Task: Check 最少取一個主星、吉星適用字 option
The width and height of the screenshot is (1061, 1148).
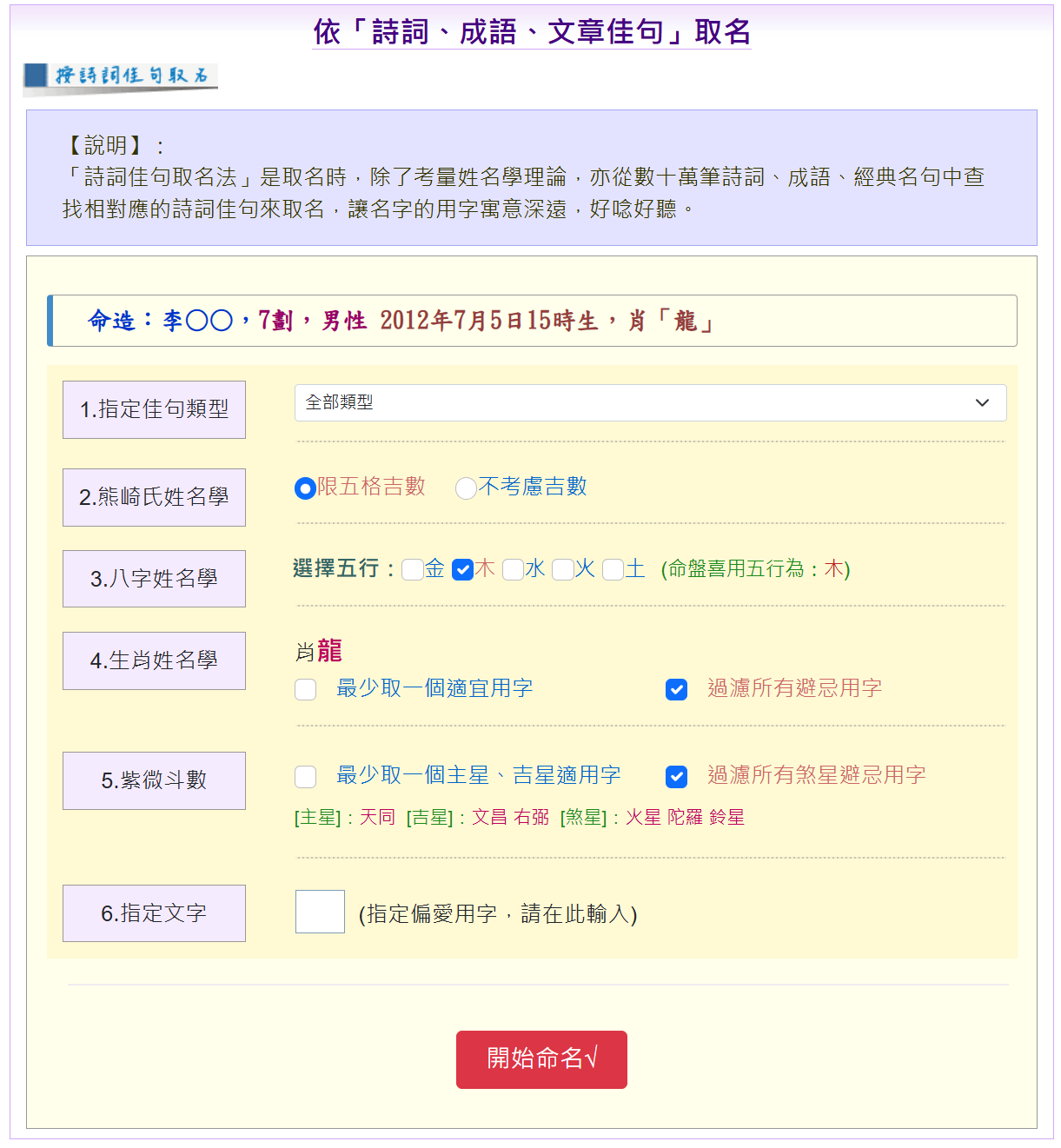Action: [306, 777]
